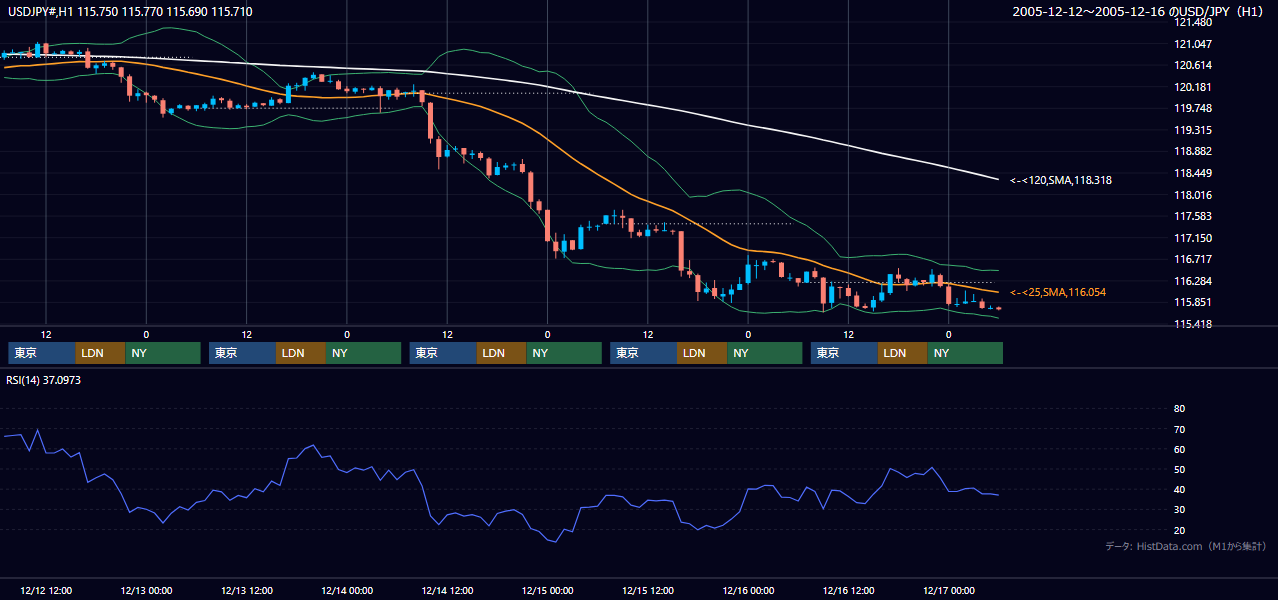The width and height of the screenshot is (1278, 600).
Task: Click the 12/14 00:00 time label
Action: coord(347,591)
